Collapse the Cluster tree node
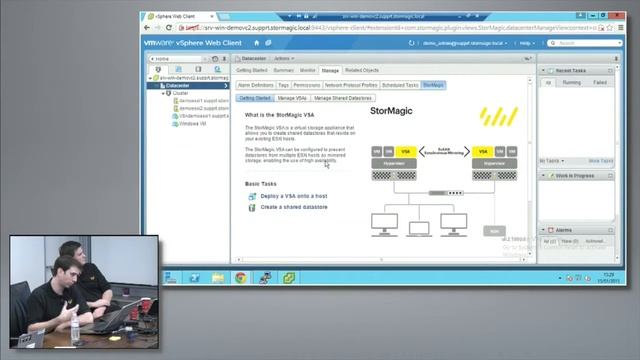The height and width of the screenshot is (360, 640). coord(163,93)
